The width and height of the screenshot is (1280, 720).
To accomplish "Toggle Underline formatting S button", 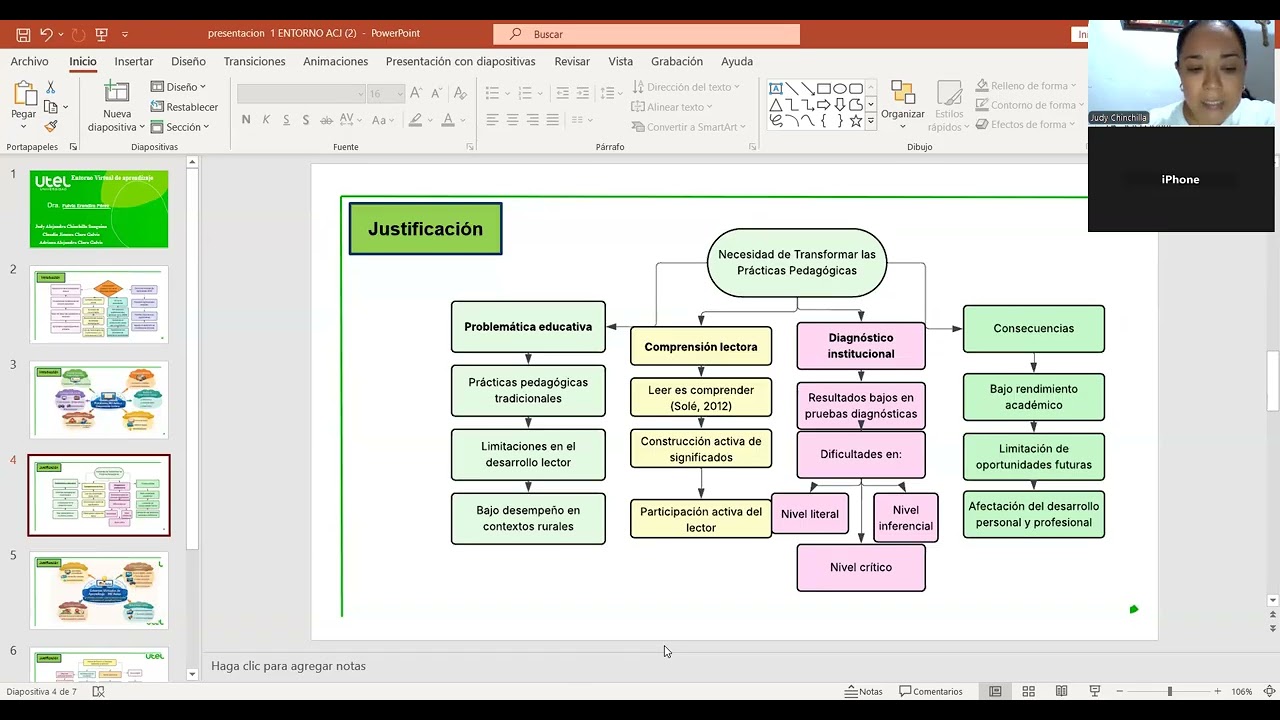I will coord(286,120).
